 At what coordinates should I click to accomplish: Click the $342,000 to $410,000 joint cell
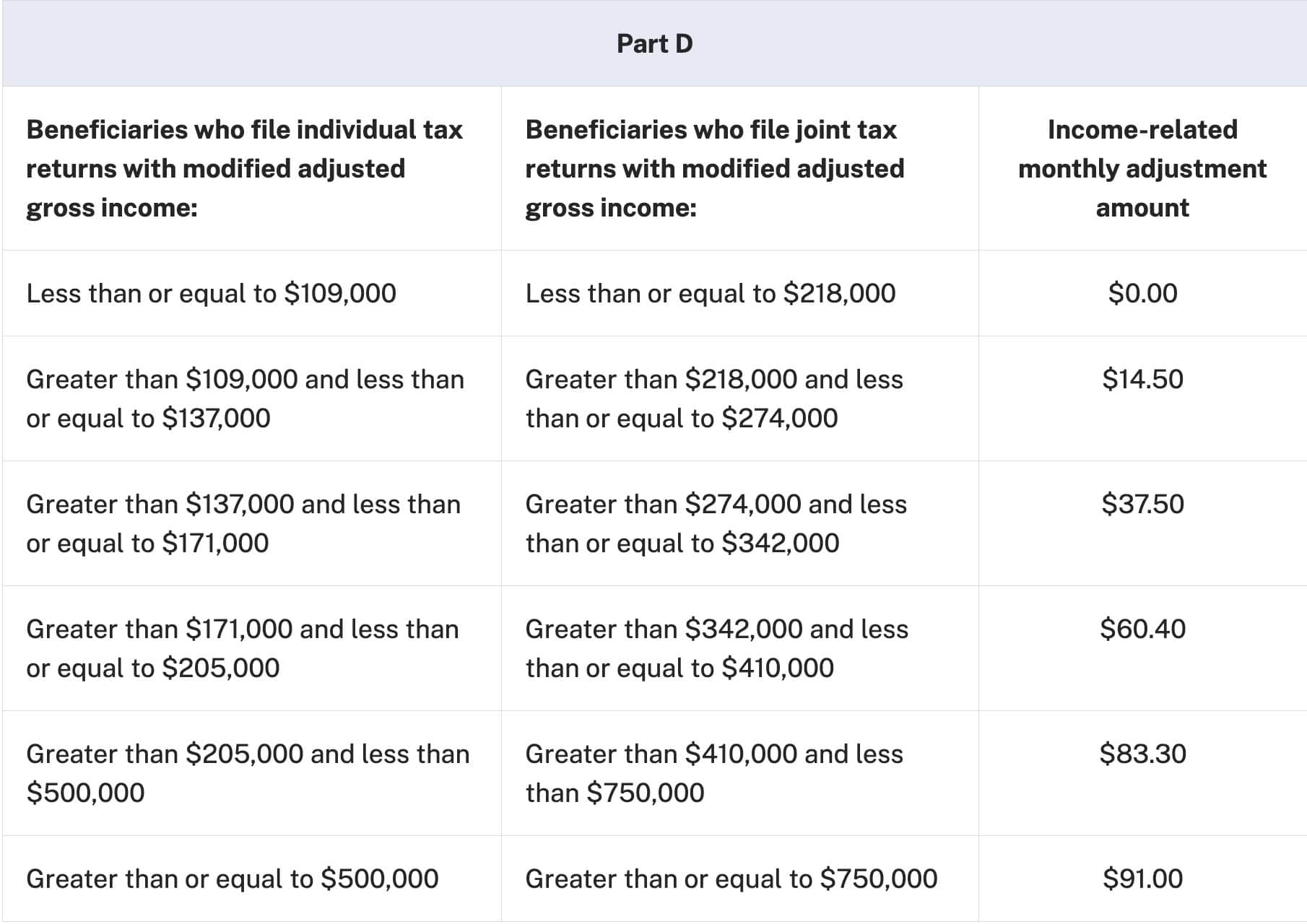716,648
